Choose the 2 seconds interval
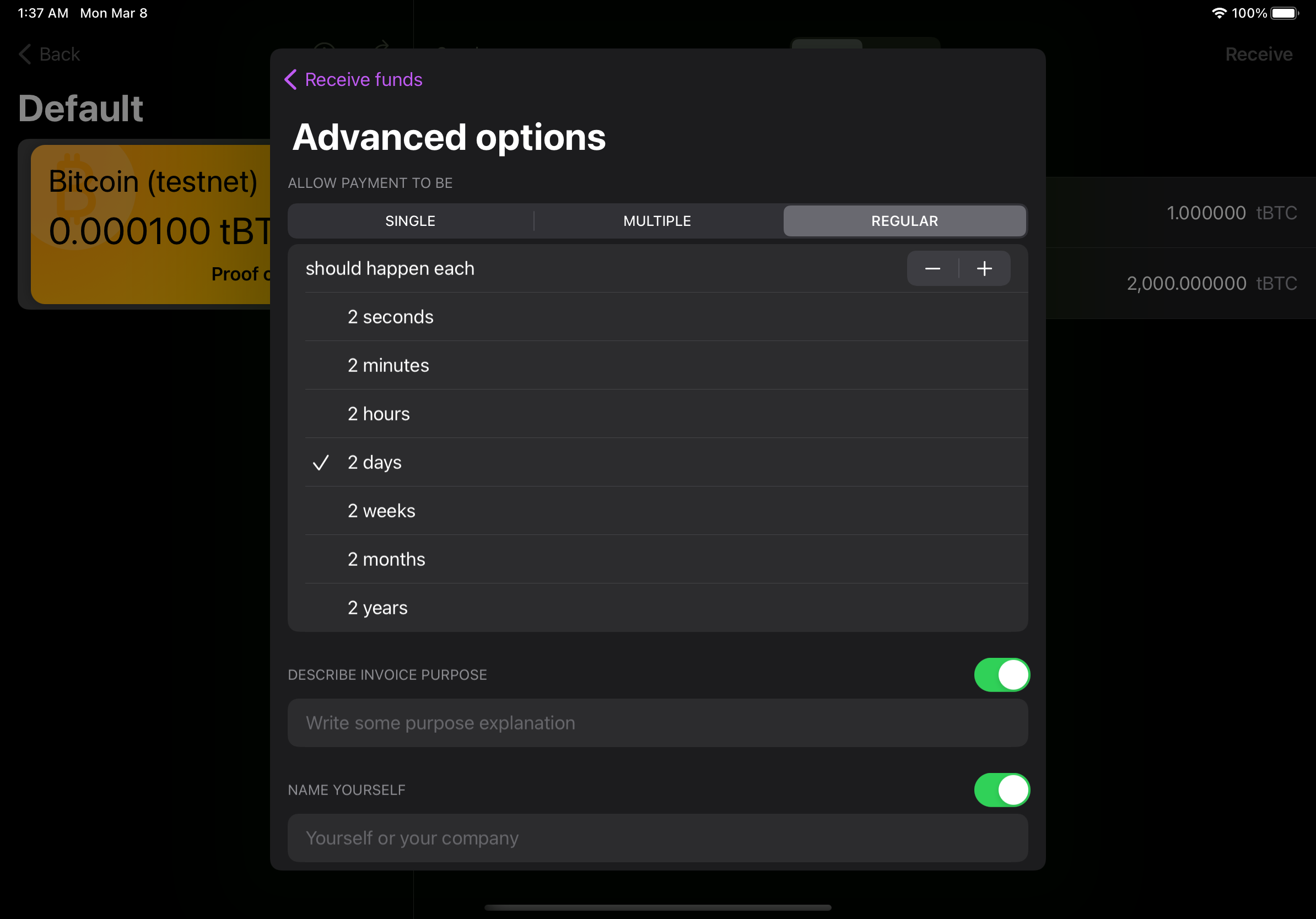 [x=657, y=317]
